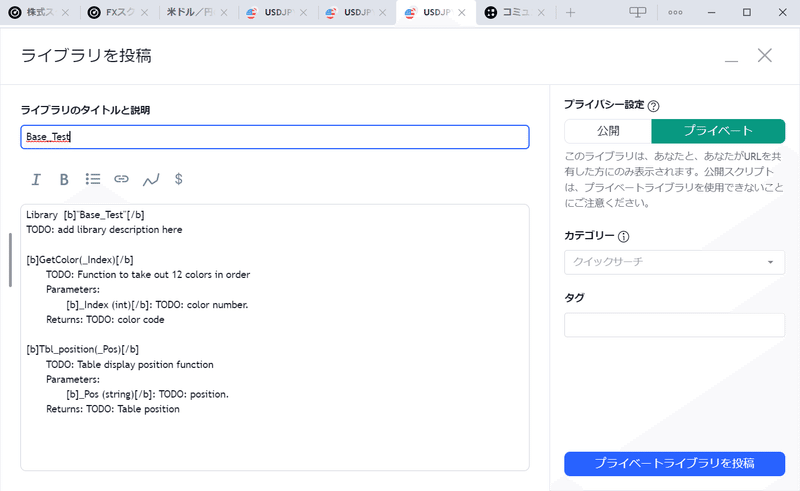Expand the クイックサーチ category dropdown

tap(674, 262)
